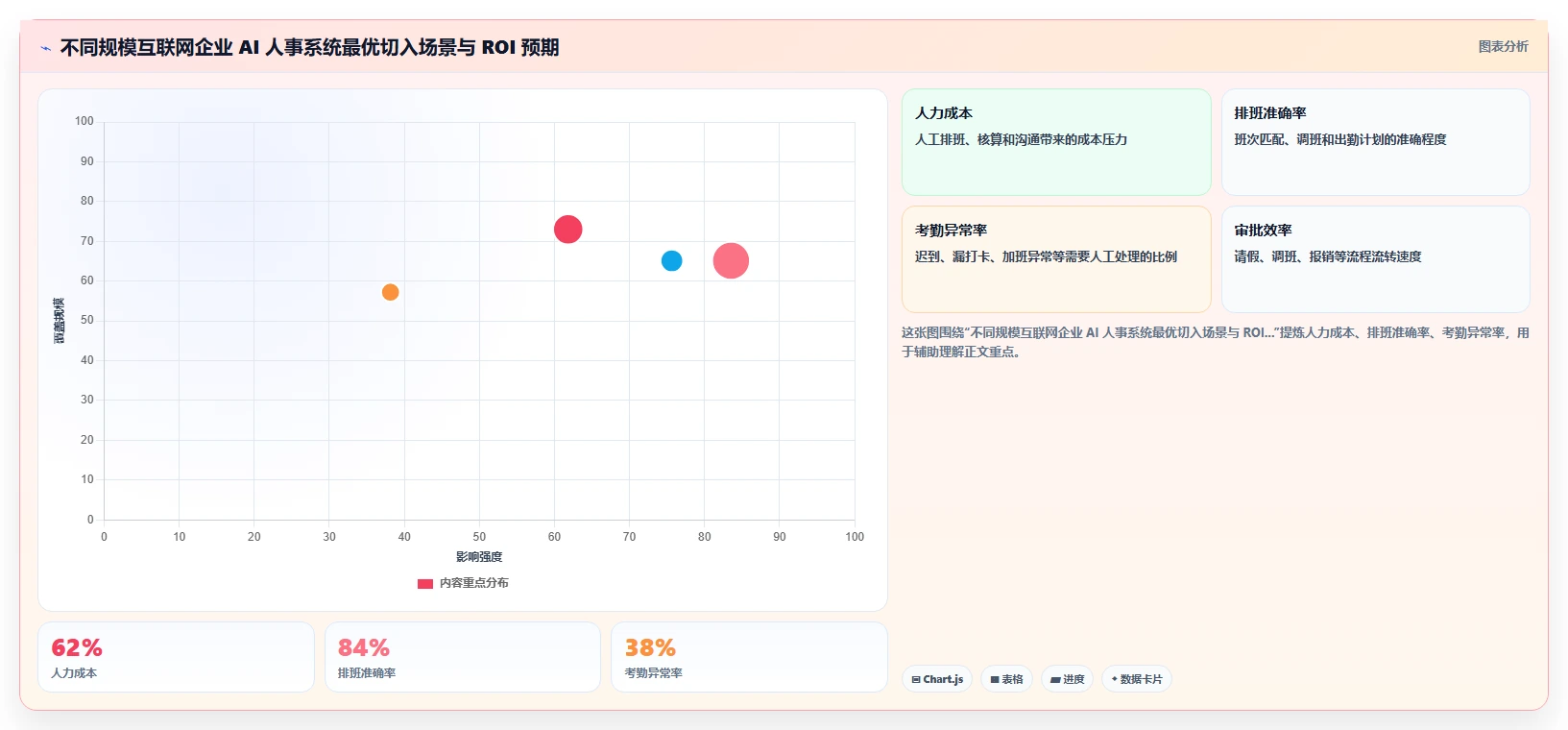The image size is (1568, 730).
Task: Toggle the 内容重点分布 legend swatch
Action: click(425, 583)
